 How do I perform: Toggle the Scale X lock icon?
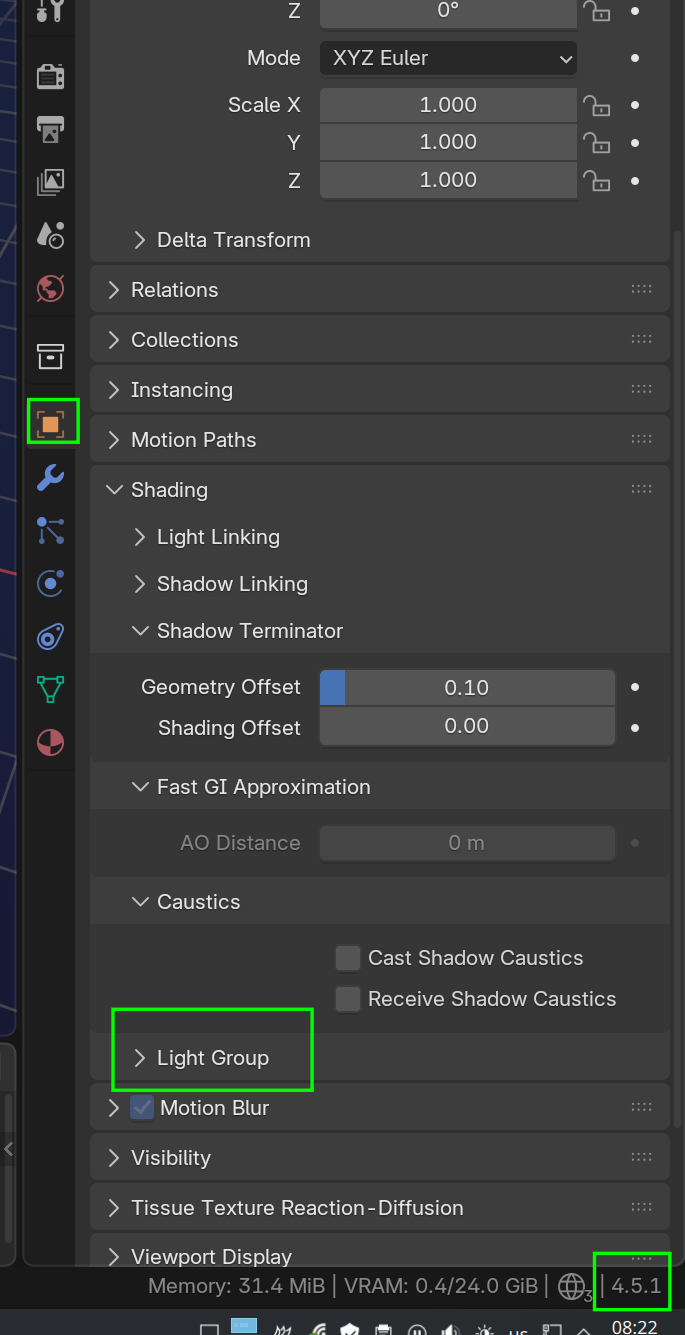(597, 105)
